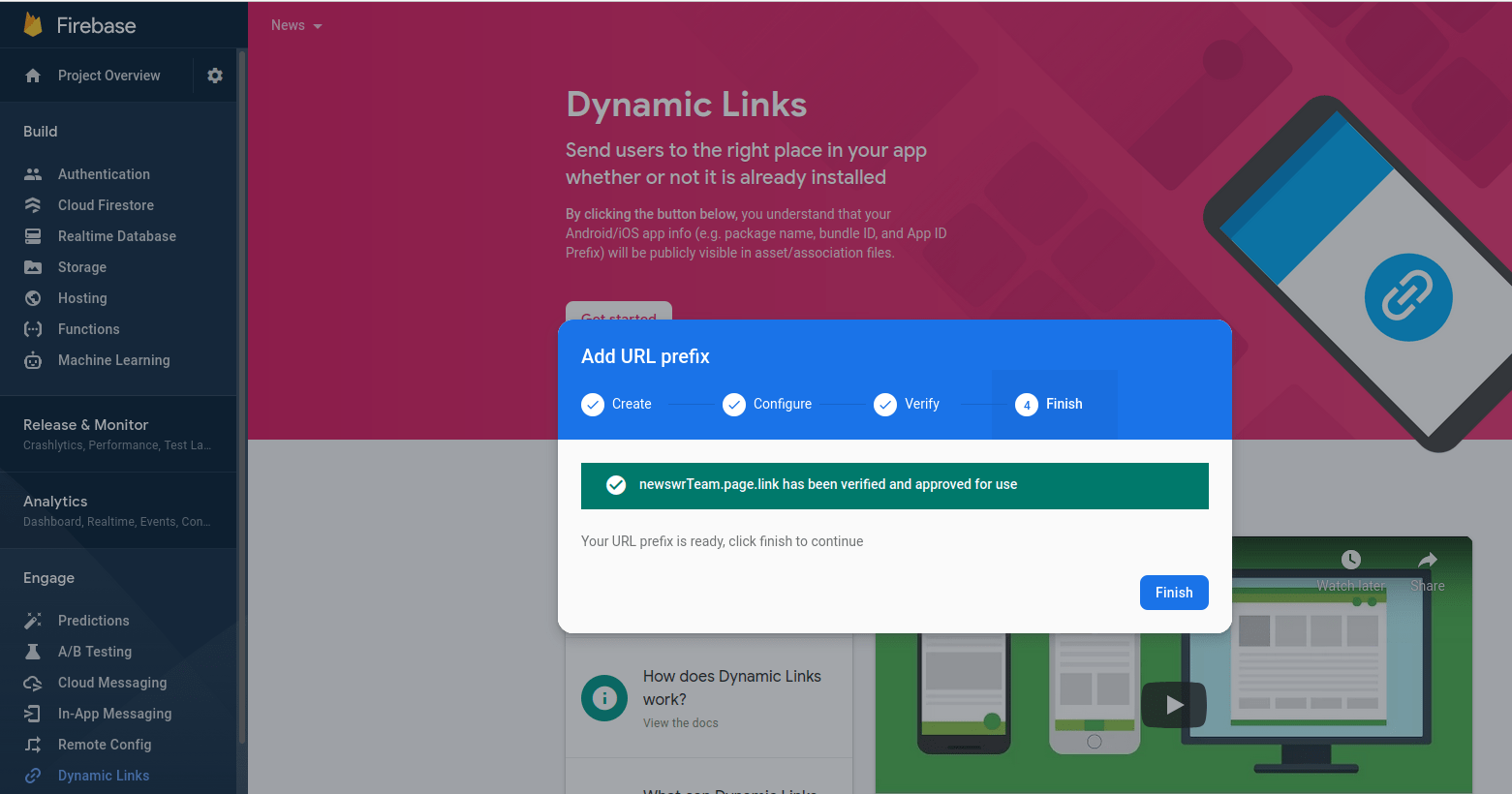Play the Dynamic Links video
This screenshot has height=794, width=1512.
pos(1174,705)
